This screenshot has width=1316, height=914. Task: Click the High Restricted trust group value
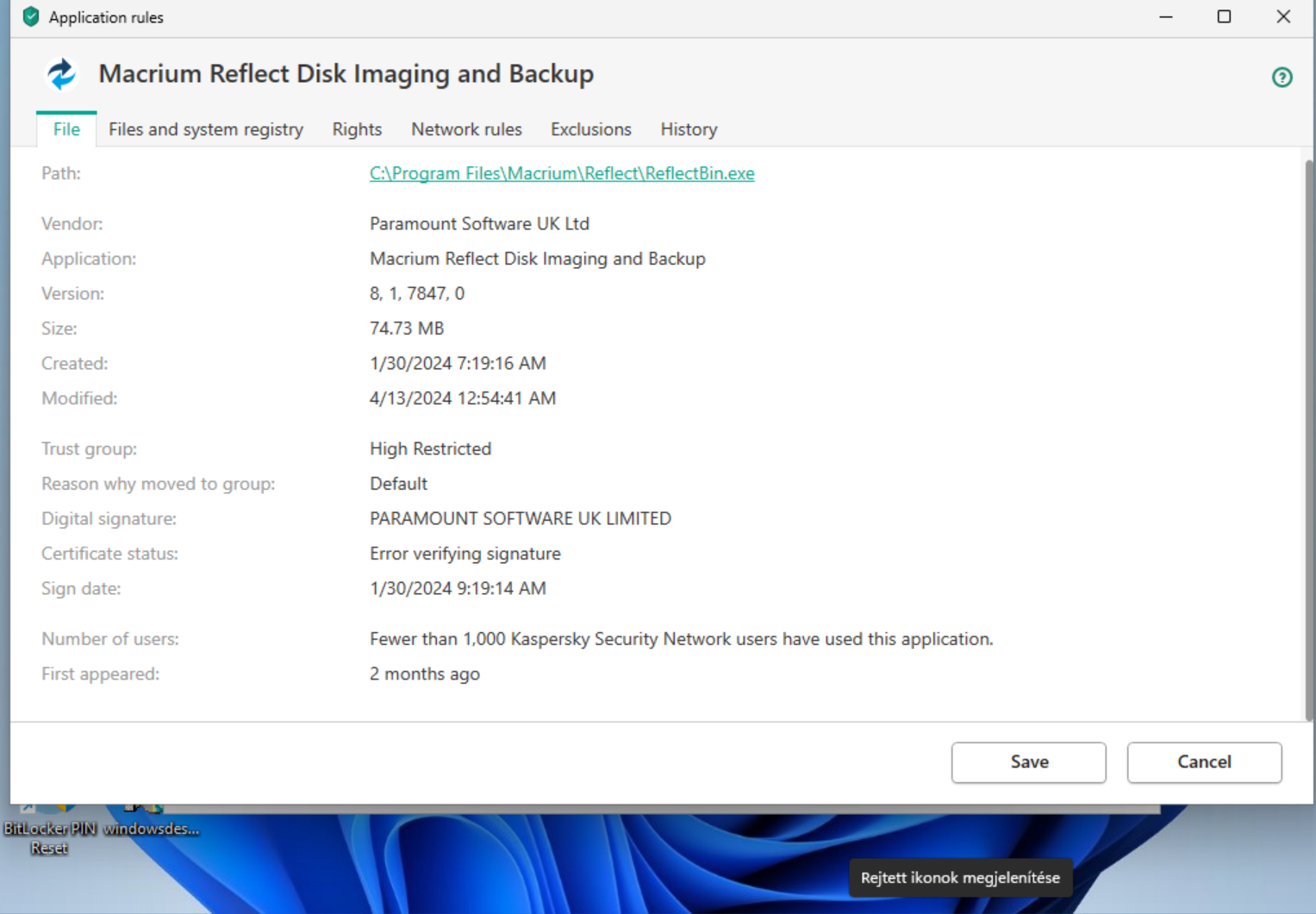[430, 449]
